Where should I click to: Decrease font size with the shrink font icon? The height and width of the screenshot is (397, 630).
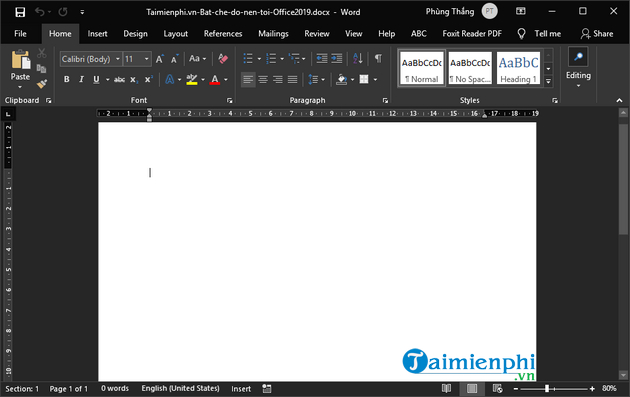(x=174, y=59)
